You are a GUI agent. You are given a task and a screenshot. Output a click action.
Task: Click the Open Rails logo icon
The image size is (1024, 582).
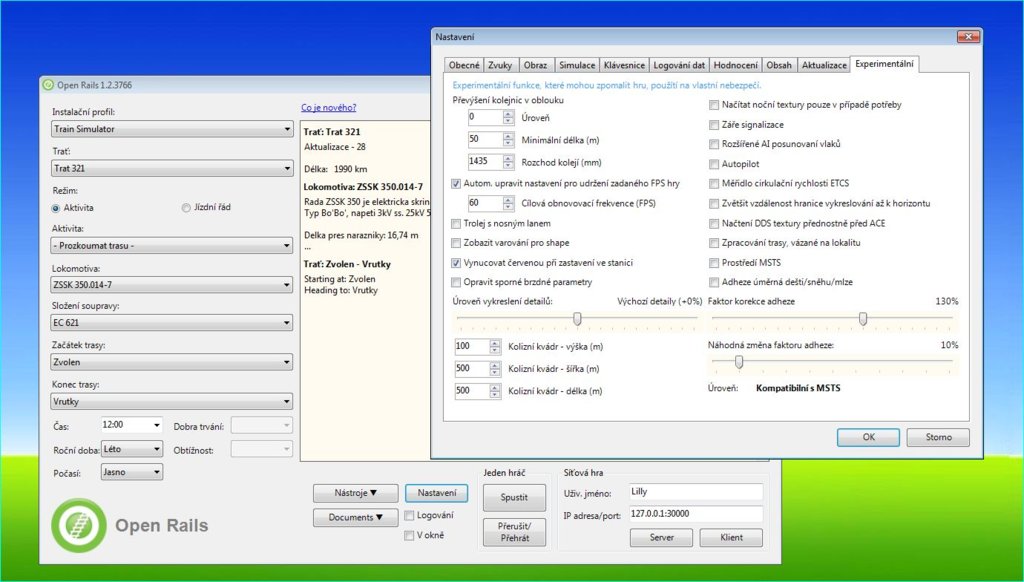(79, 525)
